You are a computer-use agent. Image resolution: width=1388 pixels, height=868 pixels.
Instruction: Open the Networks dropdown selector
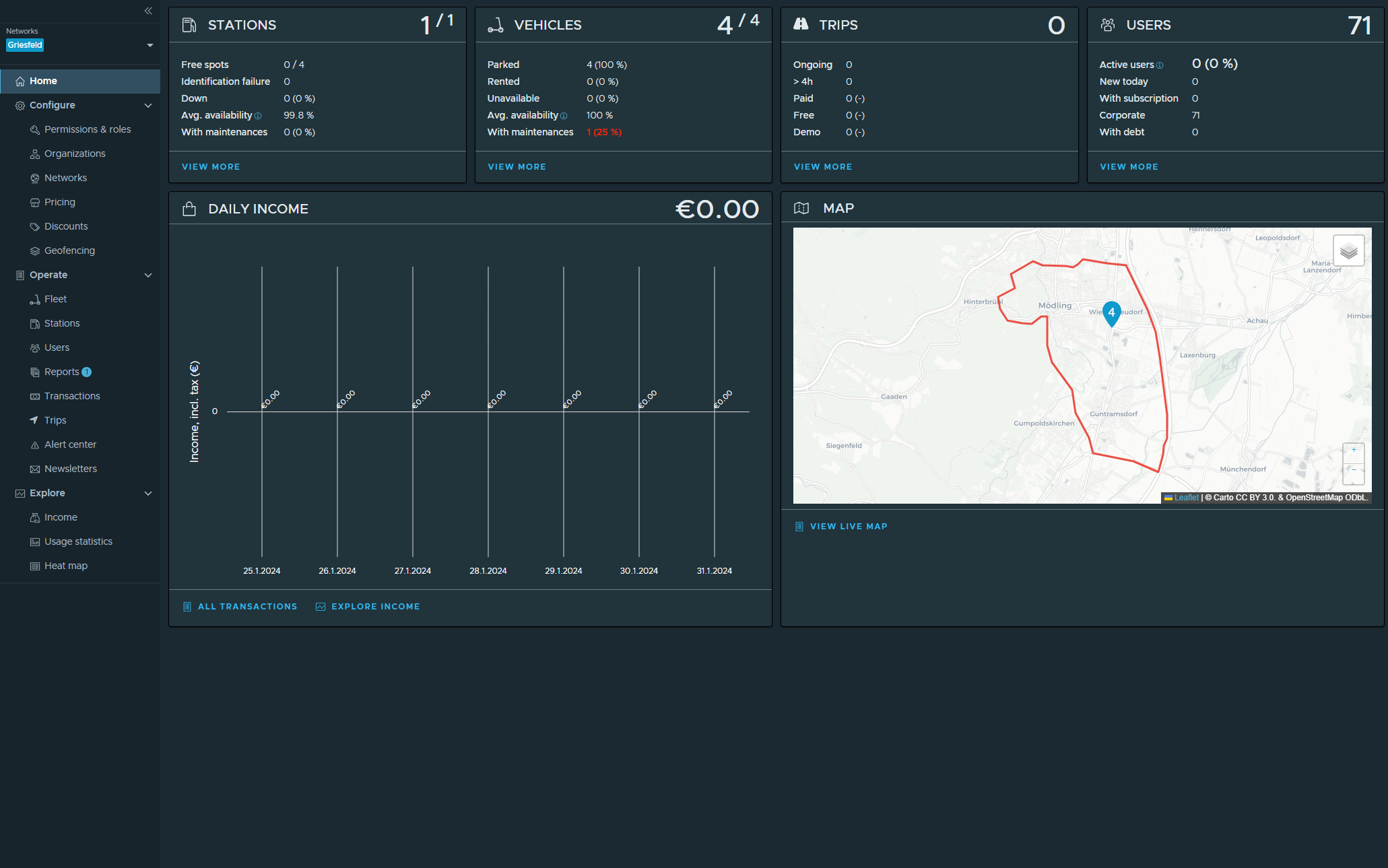coord(150,45)
